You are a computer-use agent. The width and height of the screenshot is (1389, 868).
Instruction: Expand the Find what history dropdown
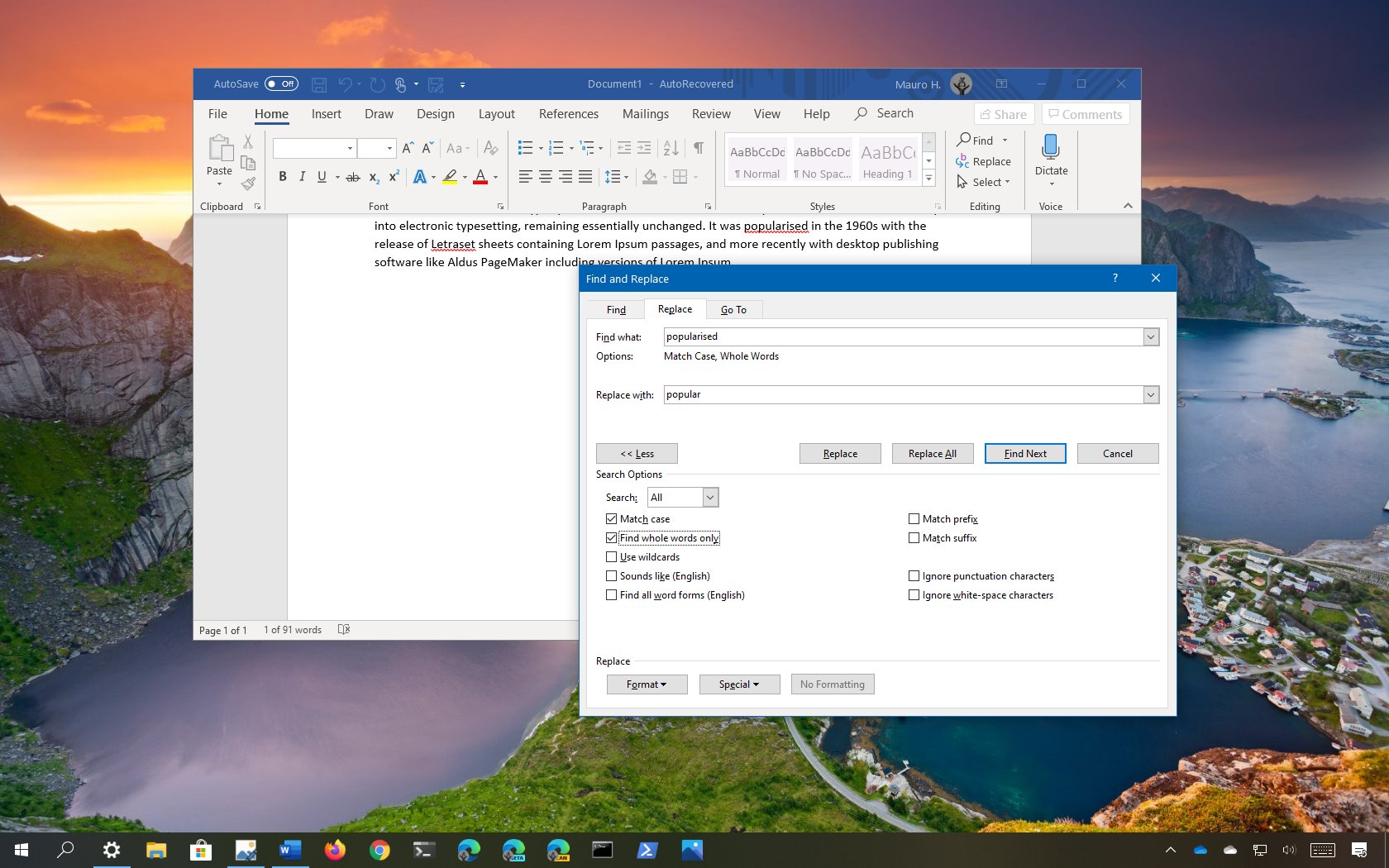[1150, 336]
